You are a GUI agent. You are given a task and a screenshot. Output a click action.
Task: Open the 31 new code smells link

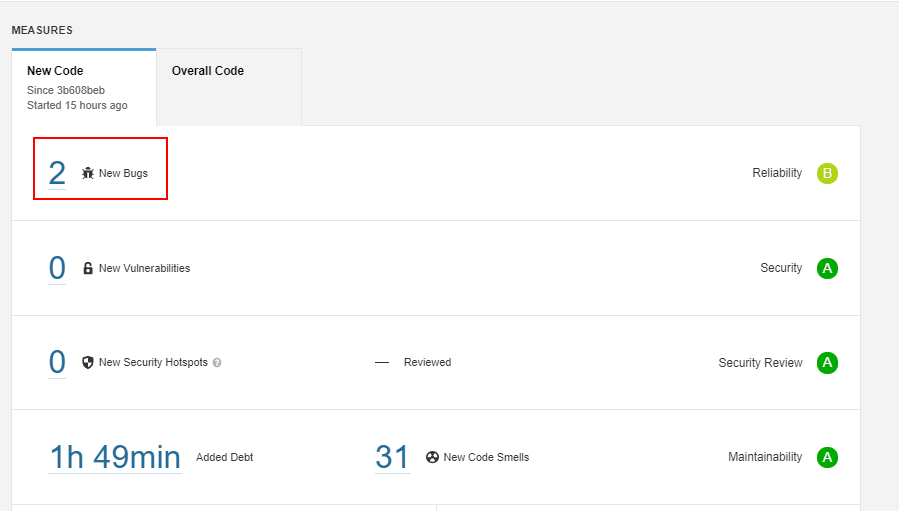[x=393, y=457]
